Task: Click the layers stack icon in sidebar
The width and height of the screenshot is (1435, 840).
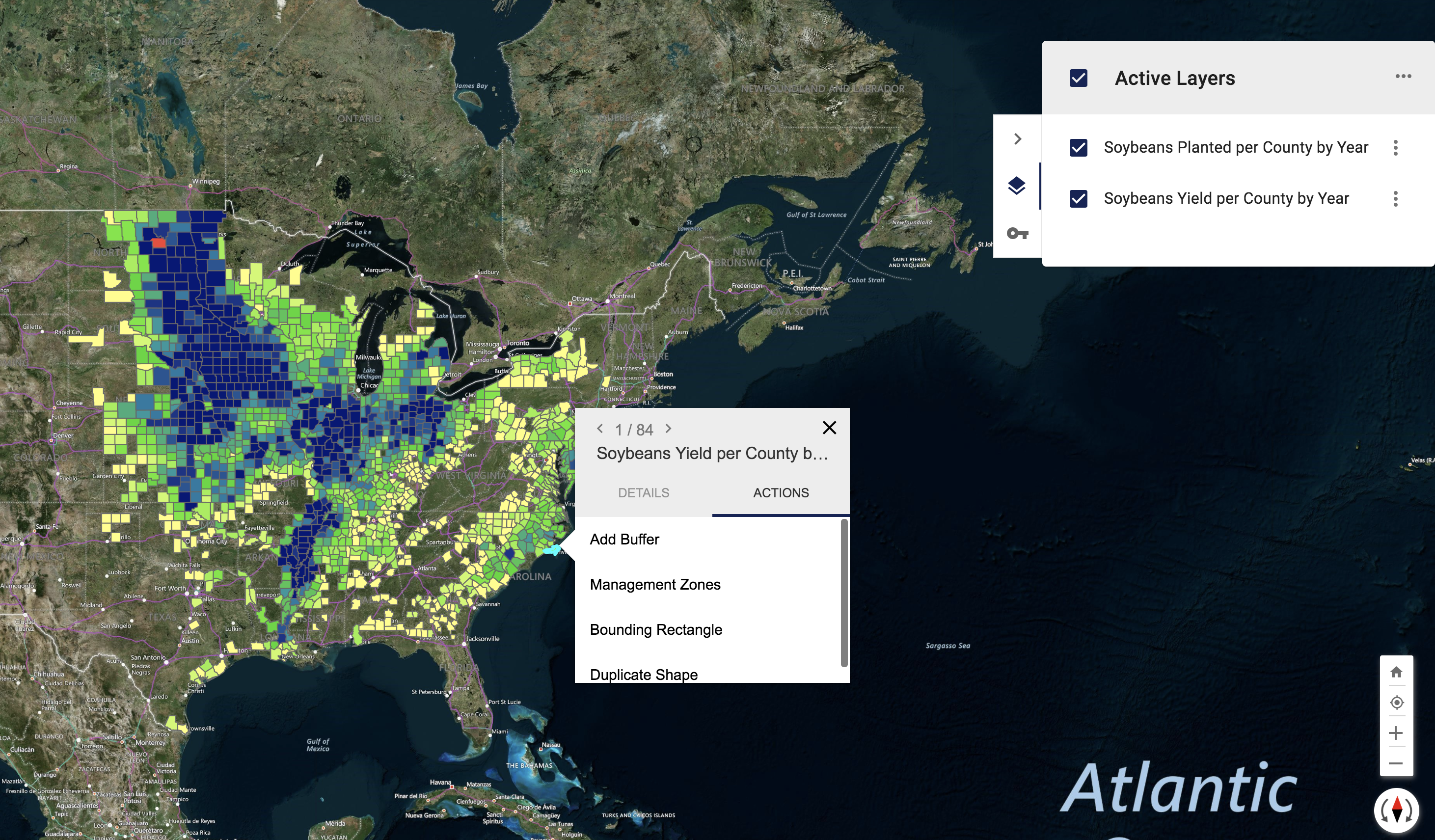Action: pyautogui.click(x=1016, y=186)
